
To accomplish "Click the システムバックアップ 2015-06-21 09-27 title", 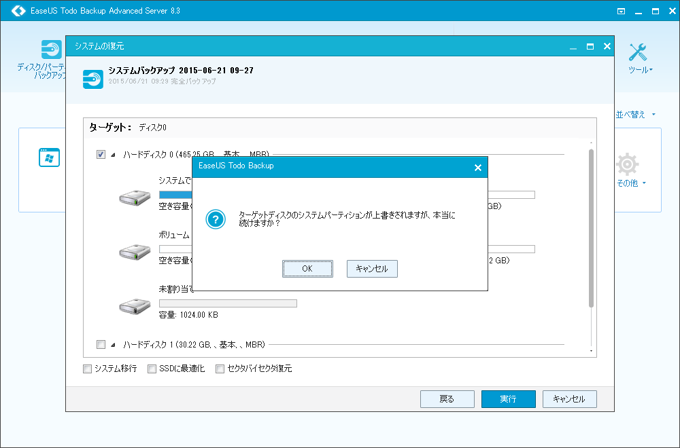I will (181, 70).
